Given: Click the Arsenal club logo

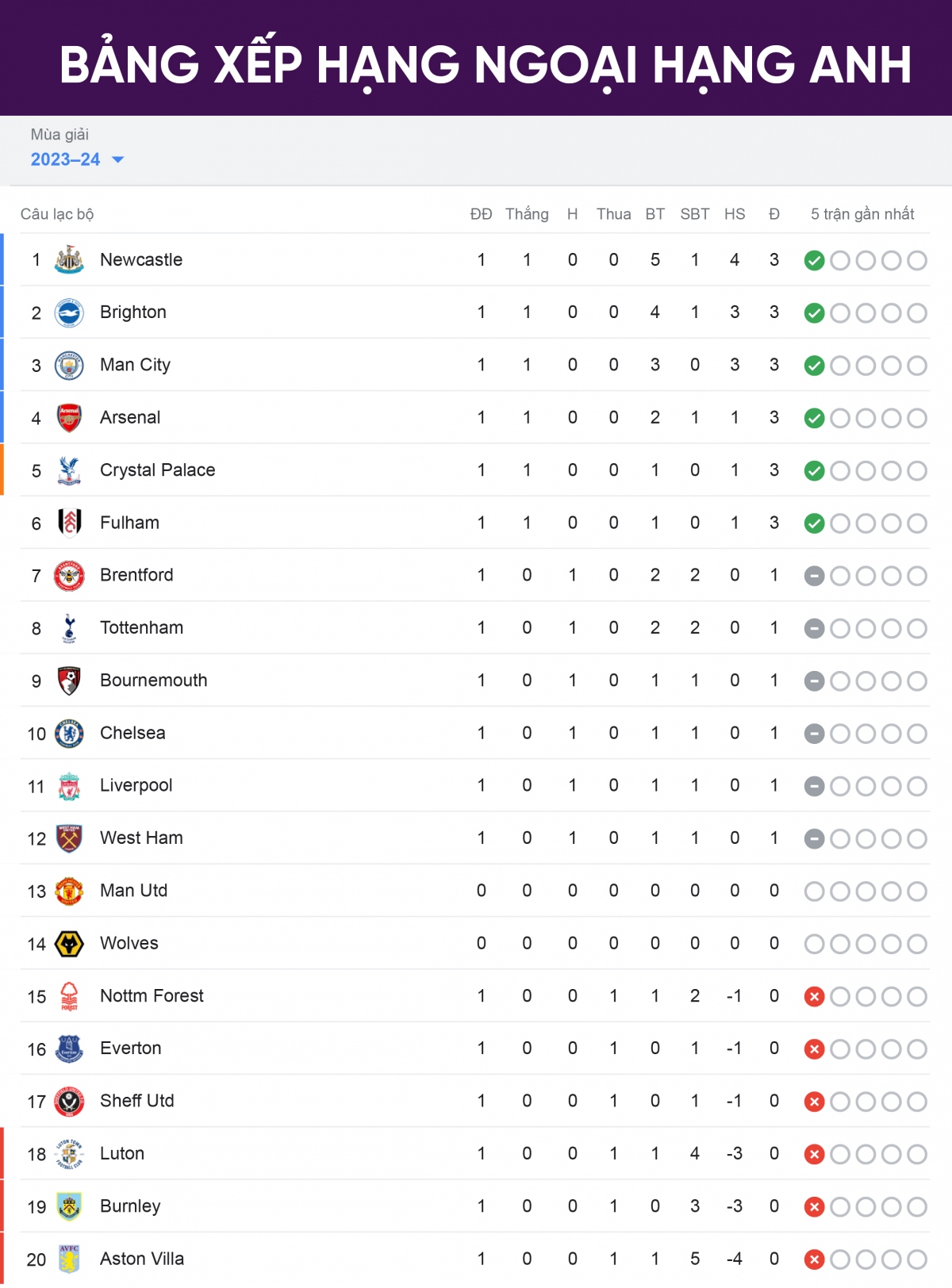Looking at the screenshot, I should [x=69, y=418].
